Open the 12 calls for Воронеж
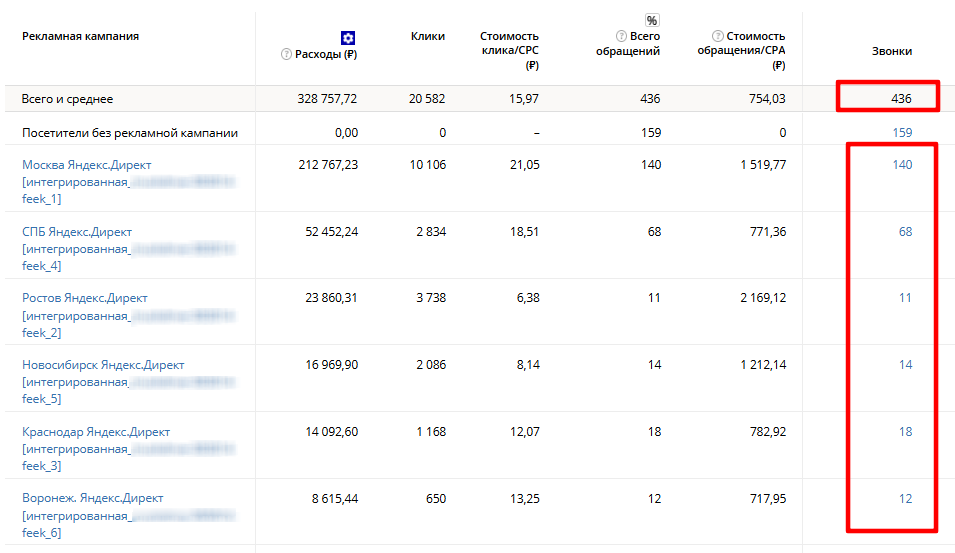This screenshot has width=955, height=553. pyautogui.click(x=905, y=498)
